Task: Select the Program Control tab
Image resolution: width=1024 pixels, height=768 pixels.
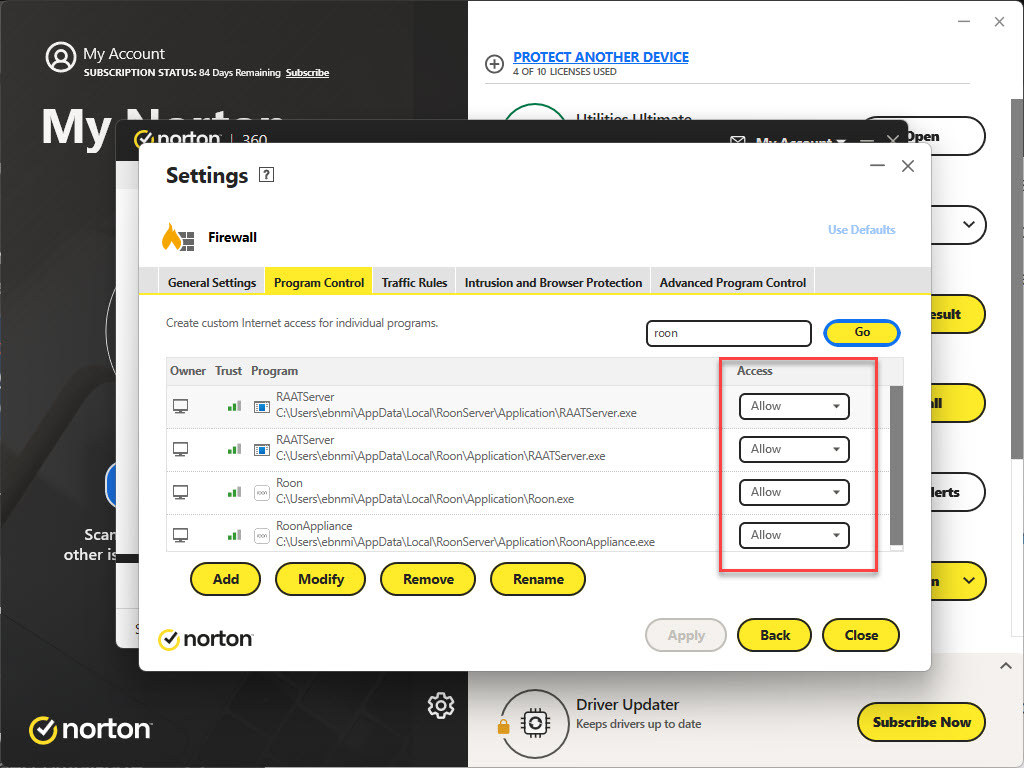Action: tap(319, 283)
